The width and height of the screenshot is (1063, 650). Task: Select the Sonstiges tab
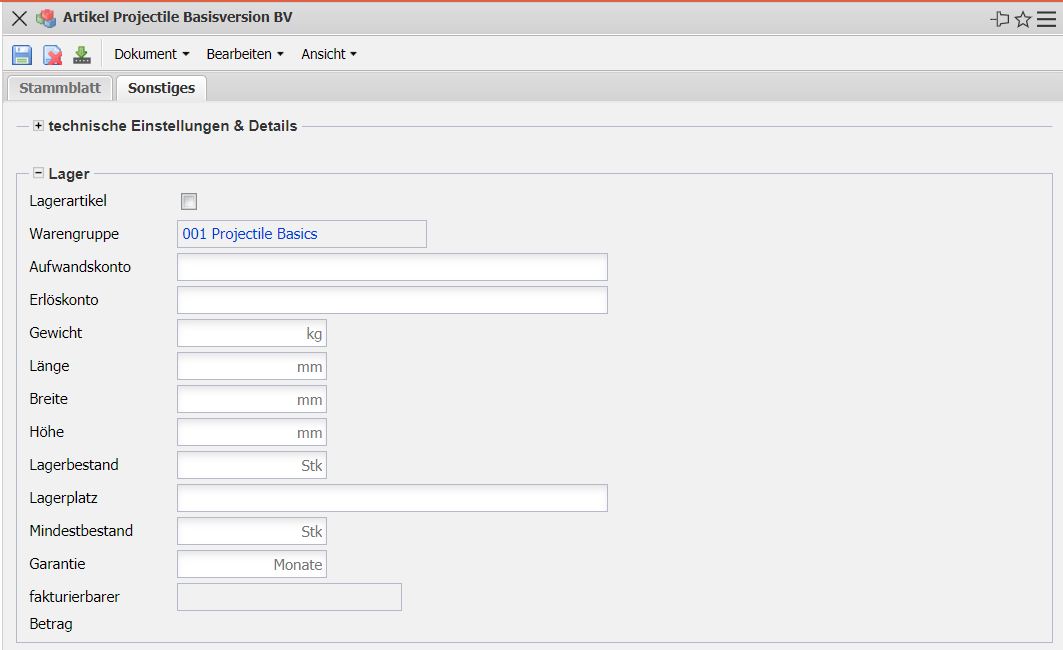pyautogui.click(x=161, y=88)
